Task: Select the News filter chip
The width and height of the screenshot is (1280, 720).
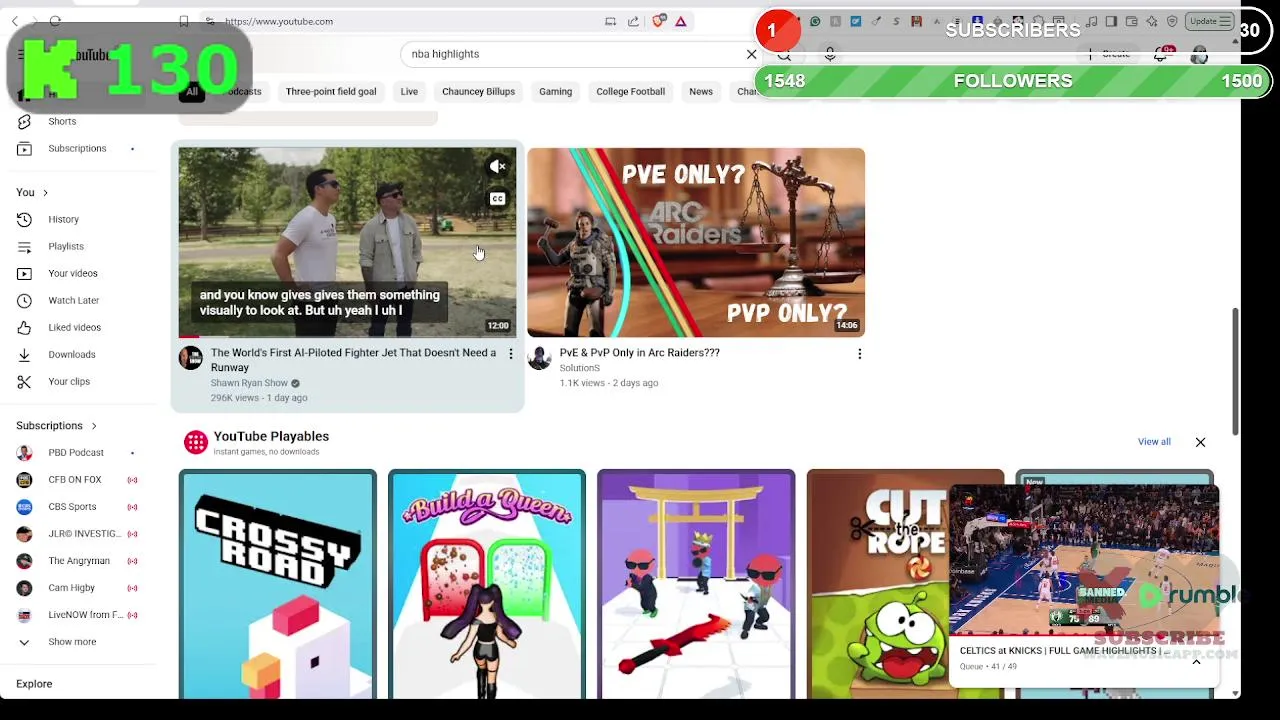Action: [x=700, y=92]
